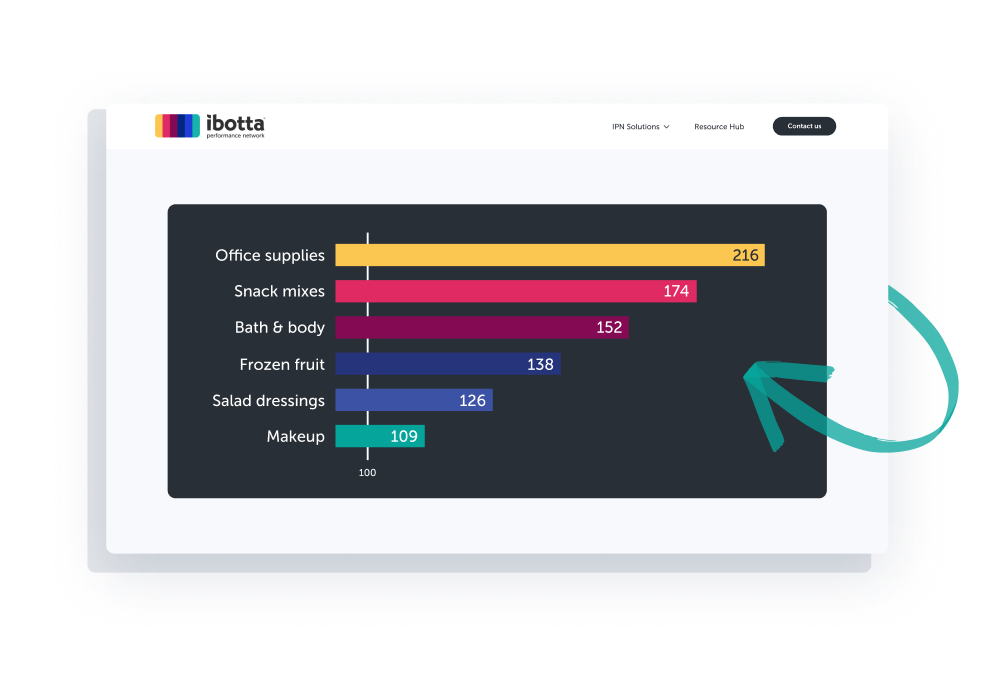Image resolution: width=982 pixels, height=699 pixels.
Task: Expand the IPN Solutions chevron
Action: 666,127
